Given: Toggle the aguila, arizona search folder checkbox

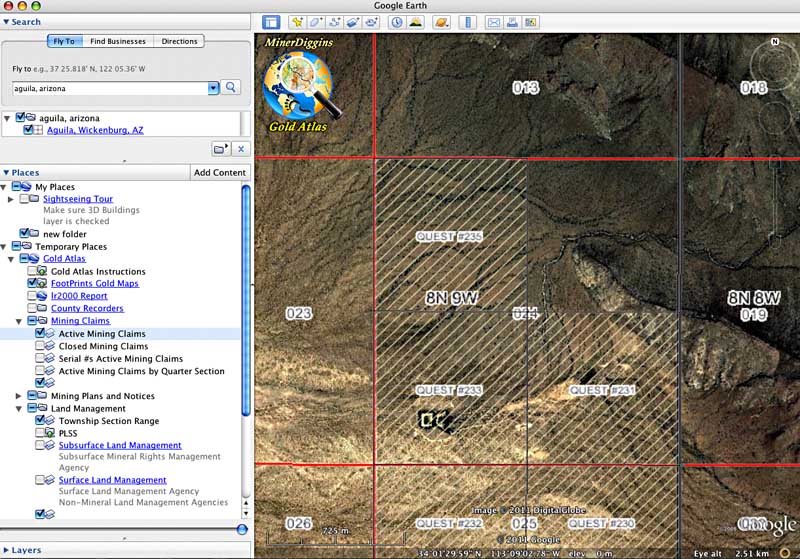Looking at the screenshot, I should point(20,117).
